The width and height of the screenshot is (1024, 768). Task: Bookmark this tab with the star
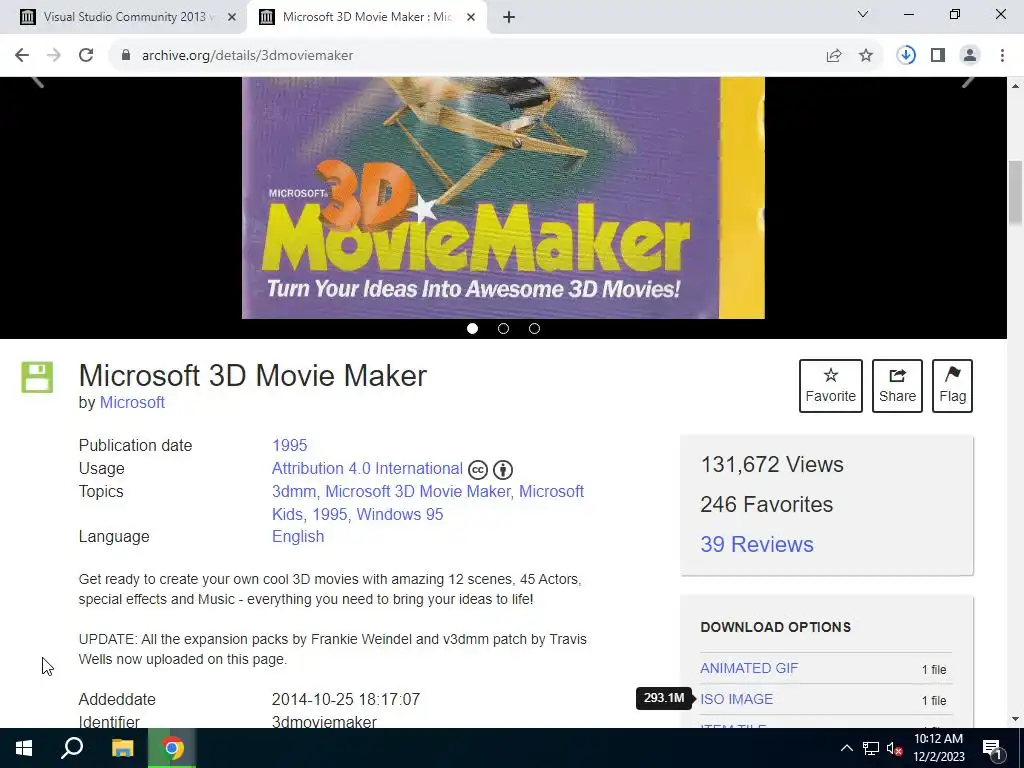[866, 56]
